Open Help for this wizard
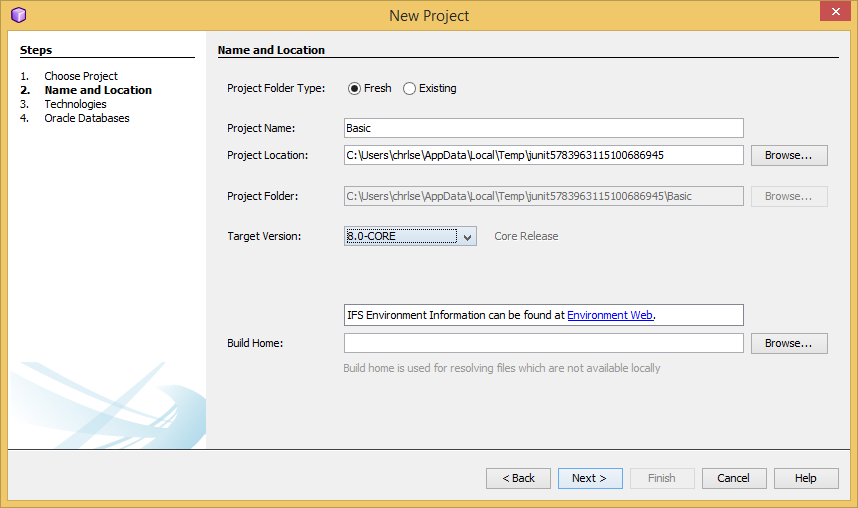858x508 pixels. pyautogui.click(x=806, y=478)
